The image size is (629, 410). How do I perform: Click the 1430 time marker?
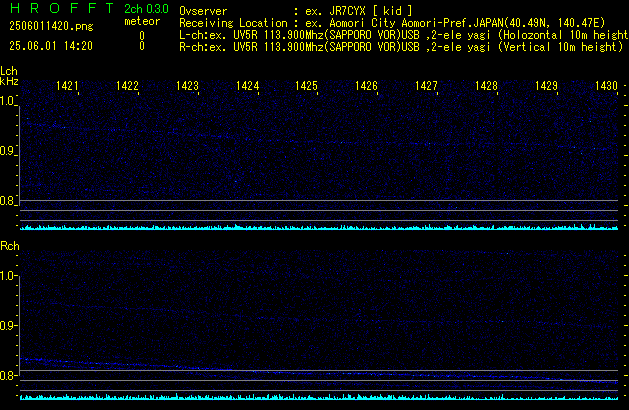(x=606, y=86)
